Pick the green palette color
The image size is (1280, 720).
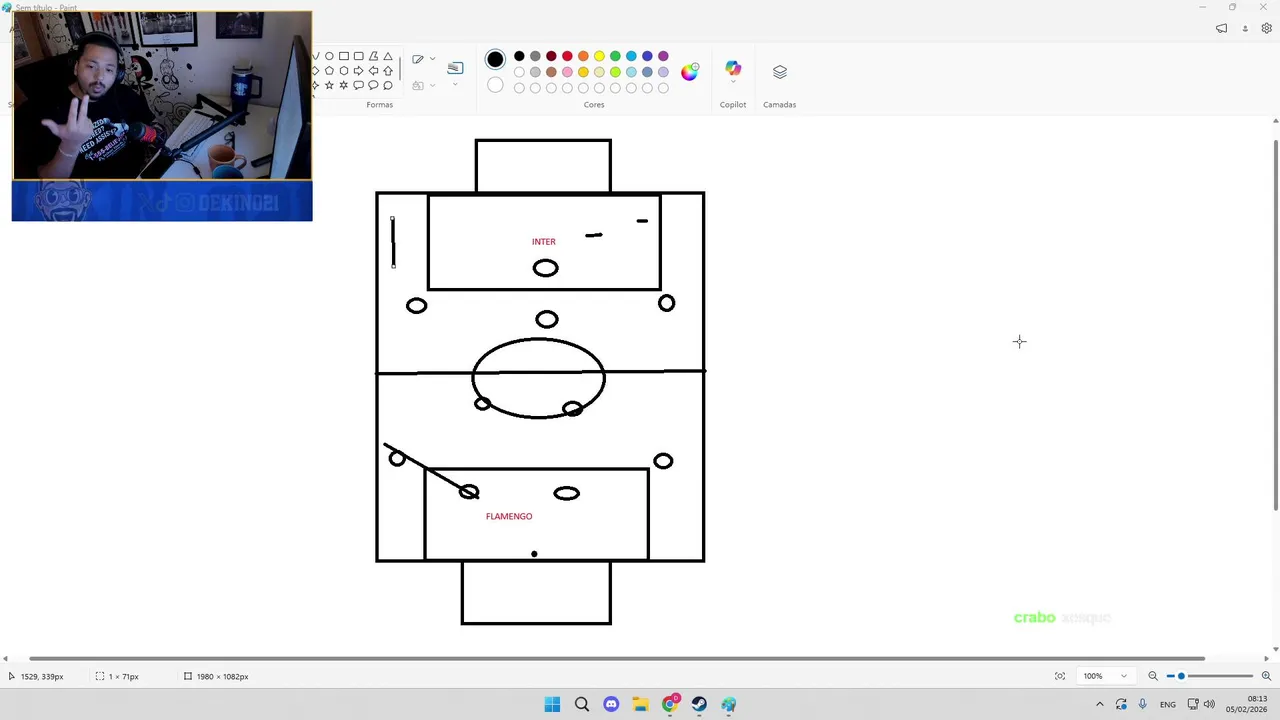click(x=615, y=56)
